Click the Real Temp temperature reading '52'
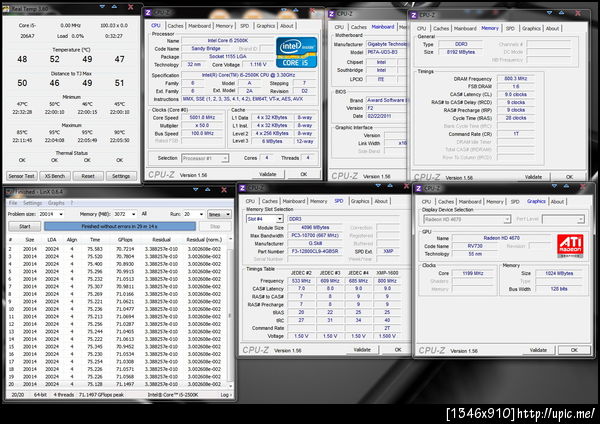The height and width of the screenshot is (424, 600). [x=55, y=59]
